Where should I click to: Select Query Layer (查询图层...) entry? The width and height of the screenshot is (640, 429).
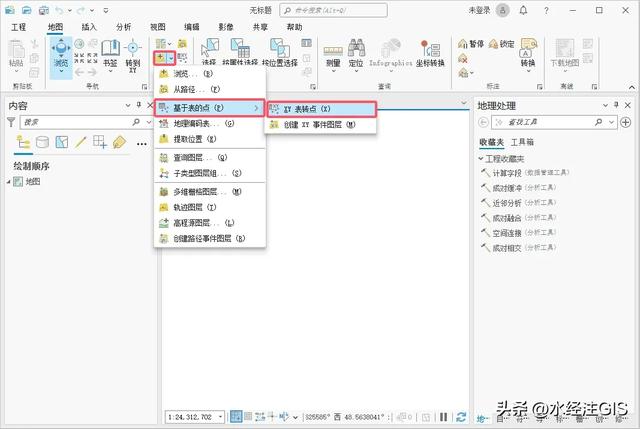[210, 158]
